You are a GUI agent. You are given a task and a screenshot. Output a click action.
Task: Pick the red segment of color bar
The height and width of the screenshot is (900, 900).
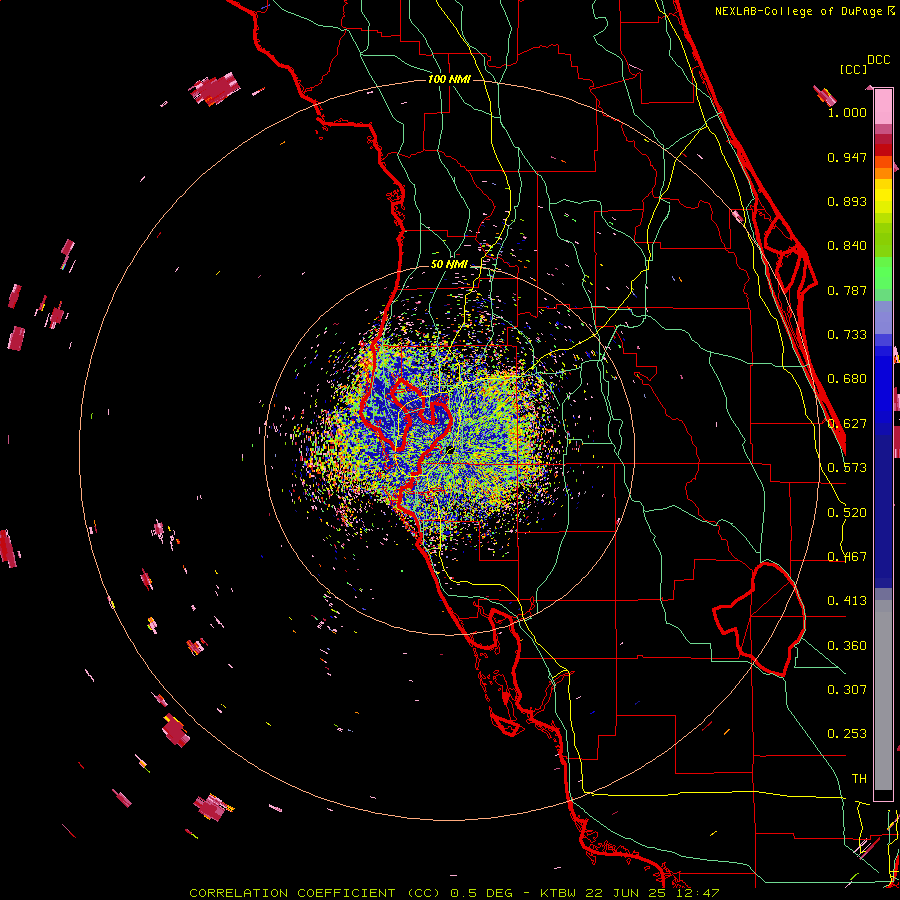coord(883,150)
